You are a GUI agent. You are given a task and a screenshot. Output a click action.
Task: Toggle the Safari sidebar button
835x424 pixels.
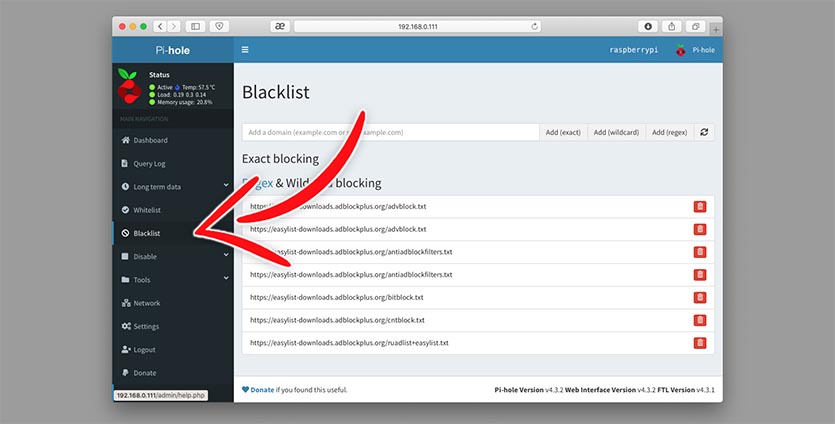[195, 26]
